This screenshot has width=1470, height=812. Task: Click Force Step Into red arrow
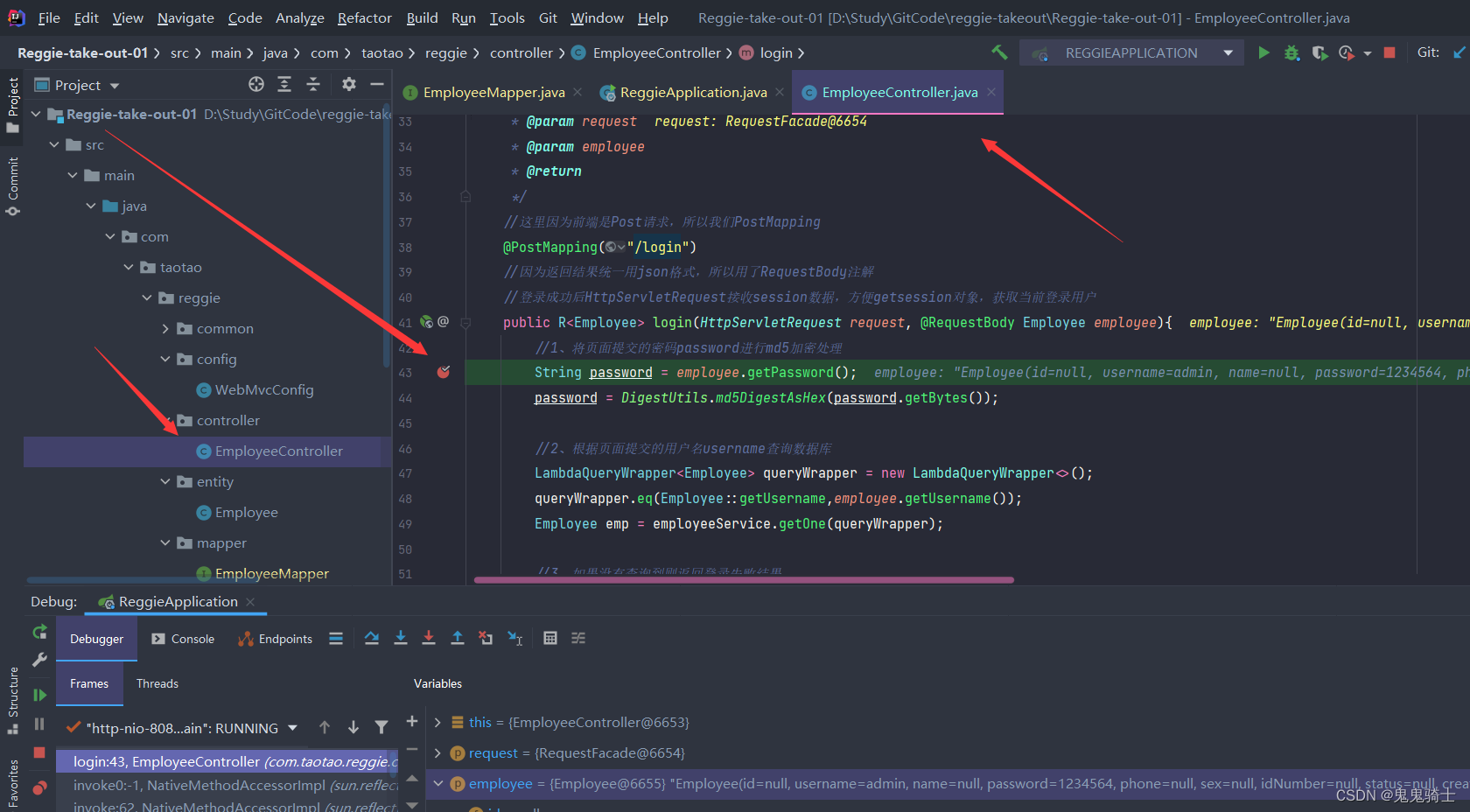[429, 639]
